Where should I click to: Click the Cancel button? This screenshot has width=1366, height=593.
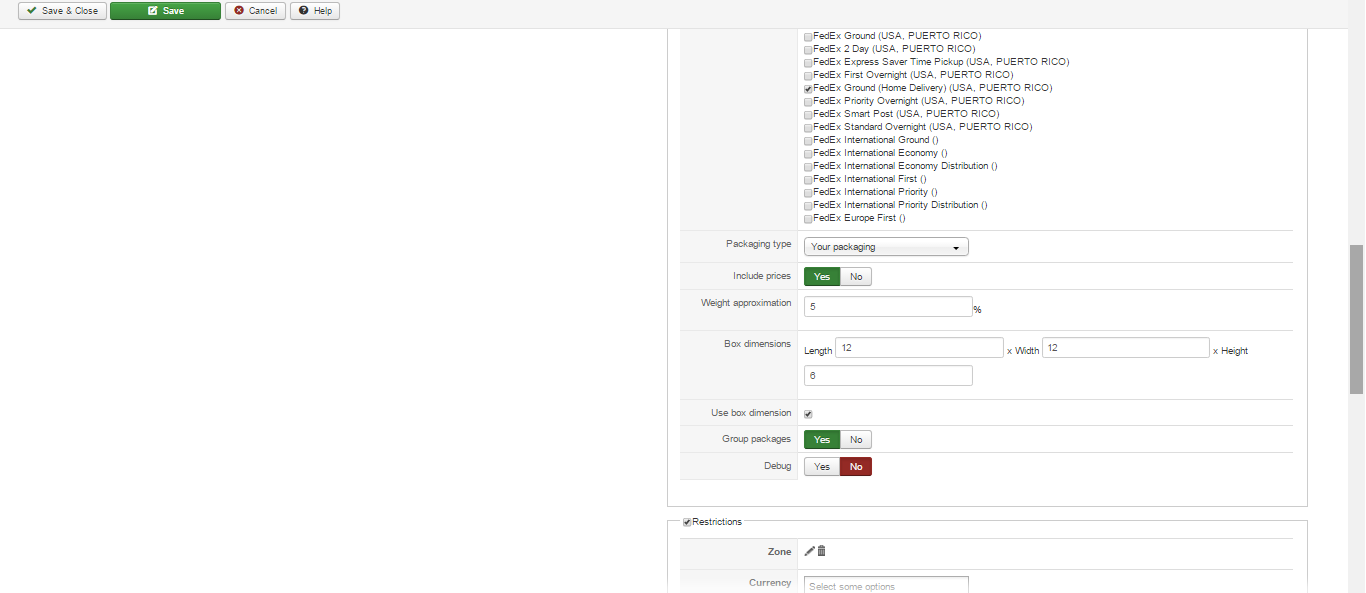[x=255, y=11]
